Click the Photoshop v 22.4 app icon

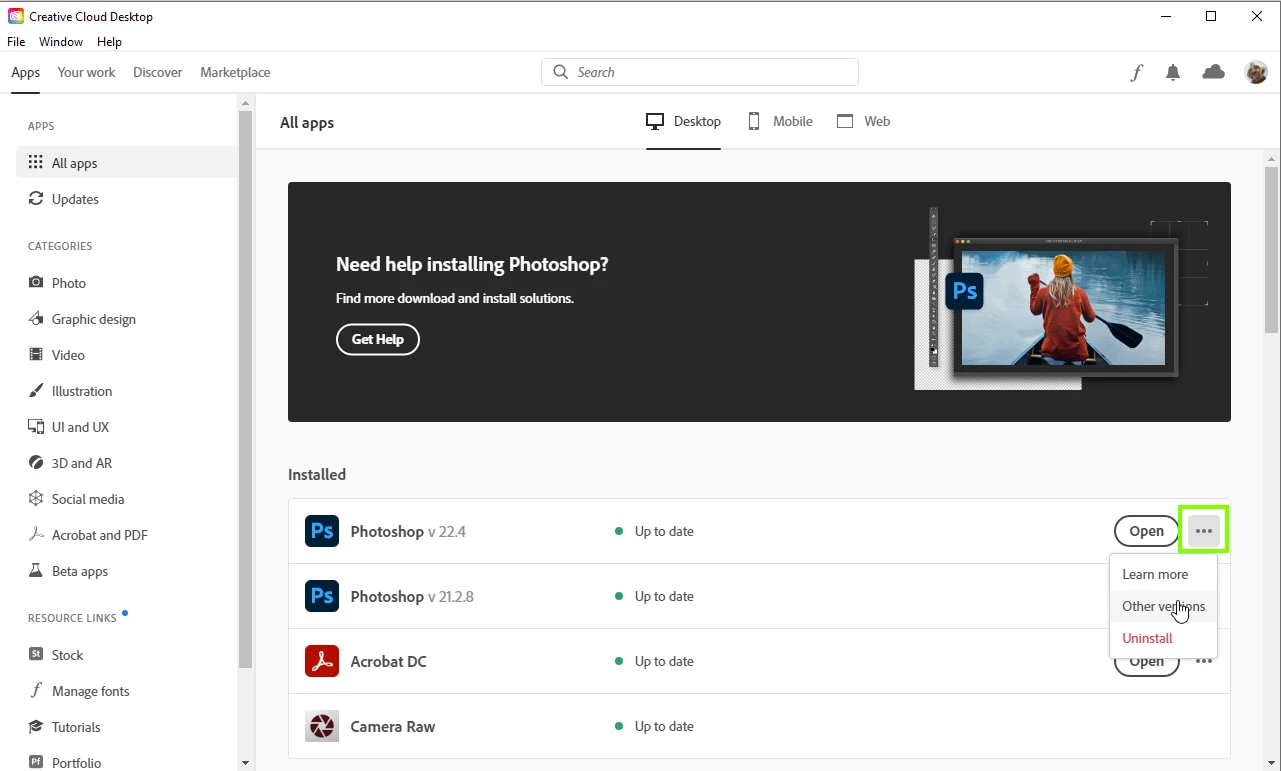322,531
